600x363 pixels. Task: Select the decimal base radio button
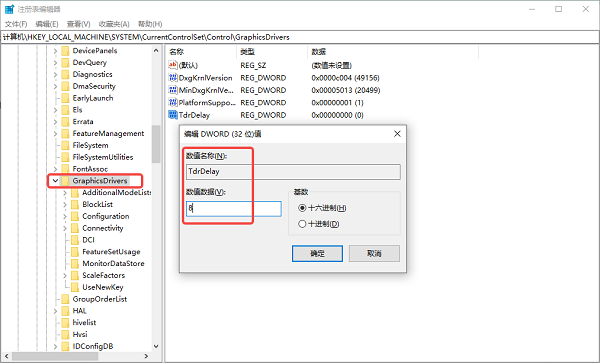click(302, 224)
